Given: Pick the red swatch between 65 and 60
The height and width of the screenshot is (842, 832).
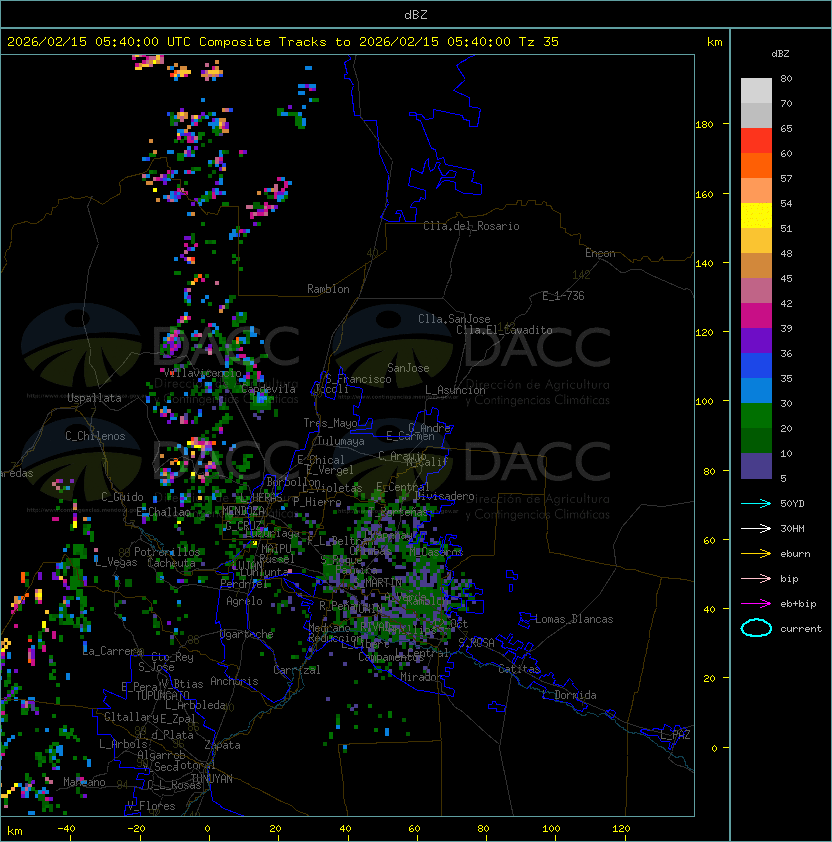Looking at the screenshot, I should click(756, 141).
